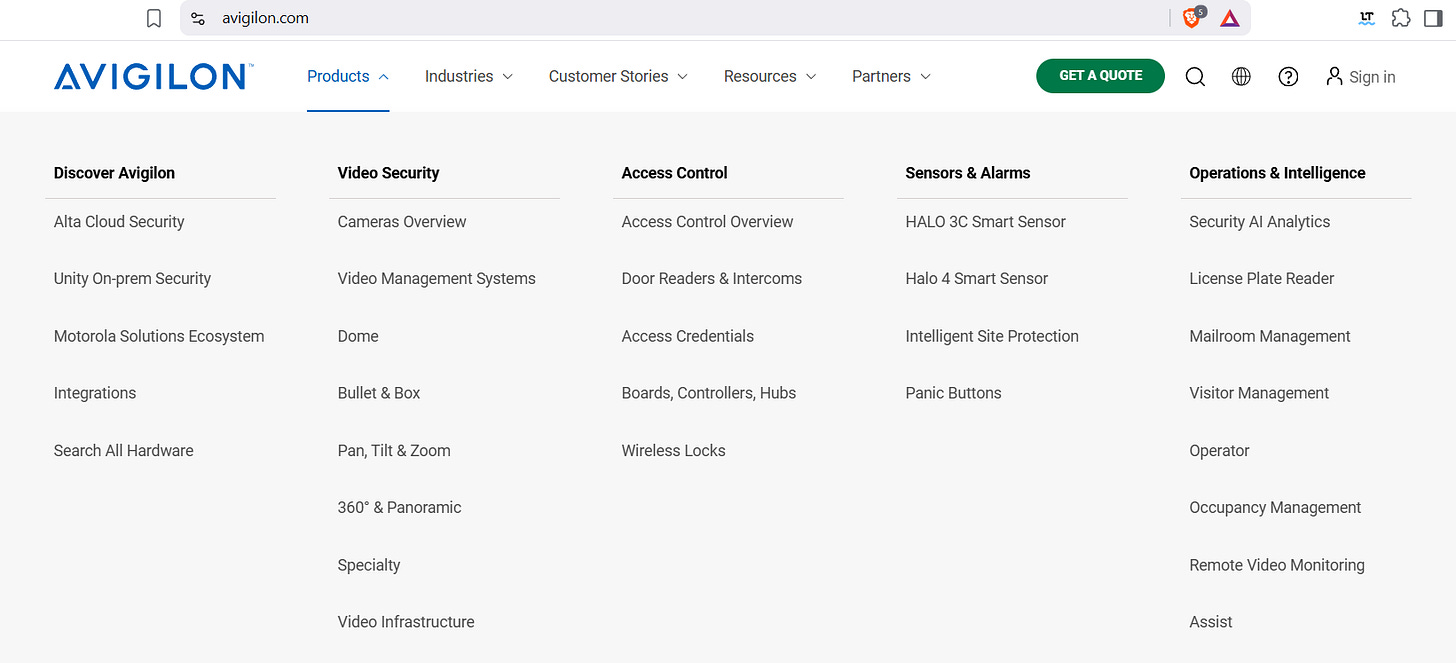This screenshot has height=663, width=1456.
Task: Click the help question mark icon
Action: click(1288, 77)
